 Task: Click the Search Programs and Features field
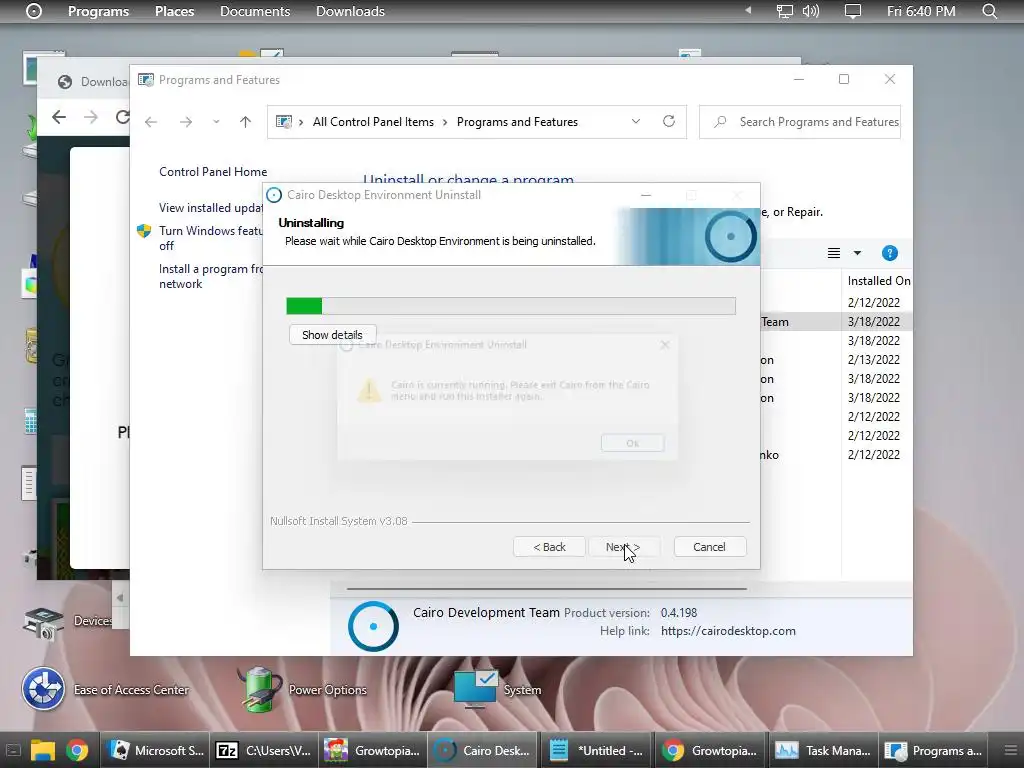tap(800, 121)
